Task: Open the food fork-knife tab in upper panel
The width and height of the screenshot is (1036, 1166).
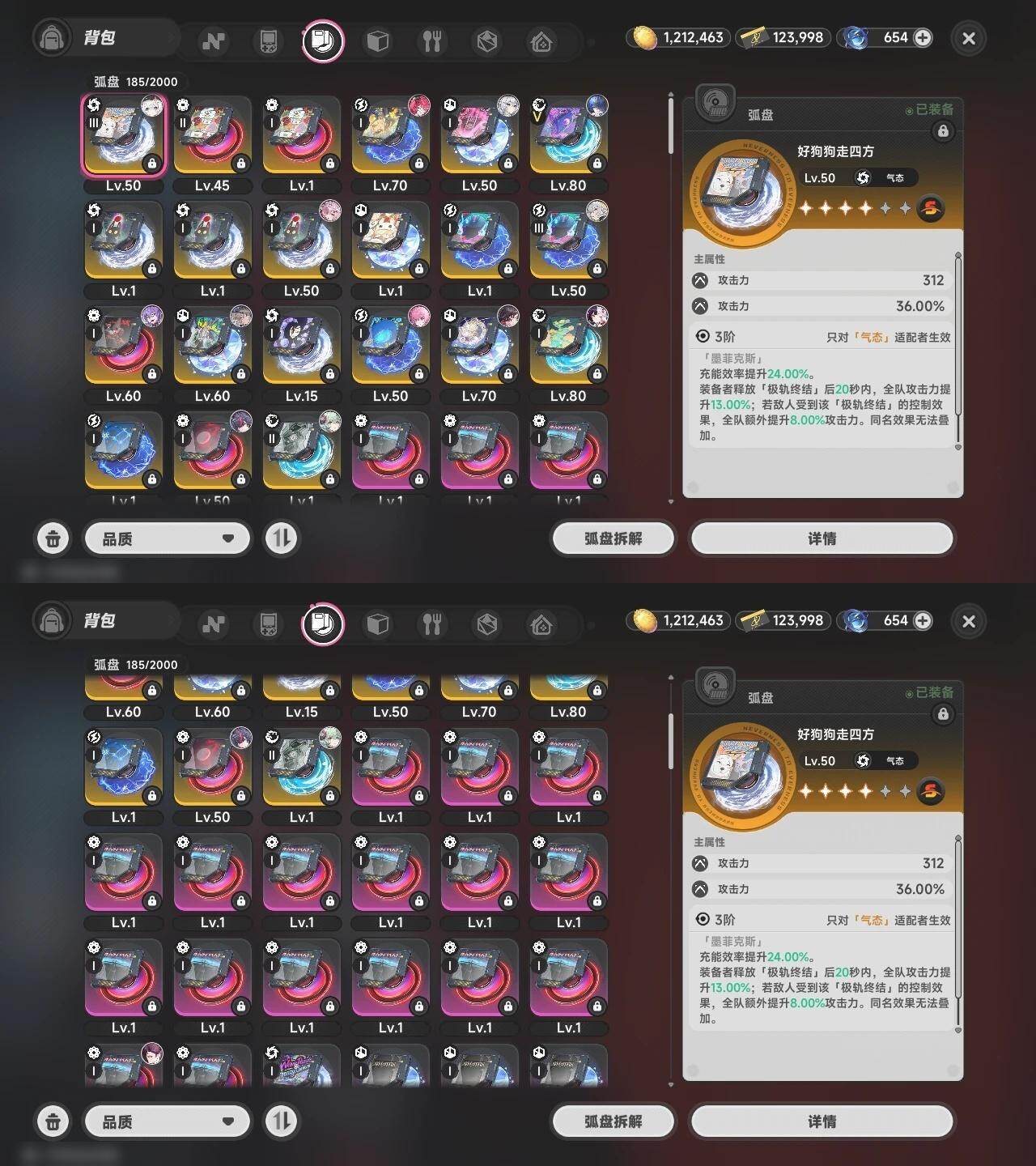Action: tap(432, 41)
